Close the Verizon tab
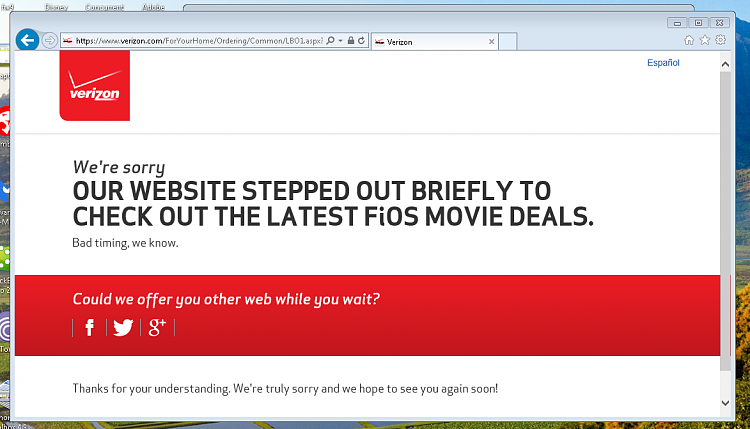 [x=491, y=42]
